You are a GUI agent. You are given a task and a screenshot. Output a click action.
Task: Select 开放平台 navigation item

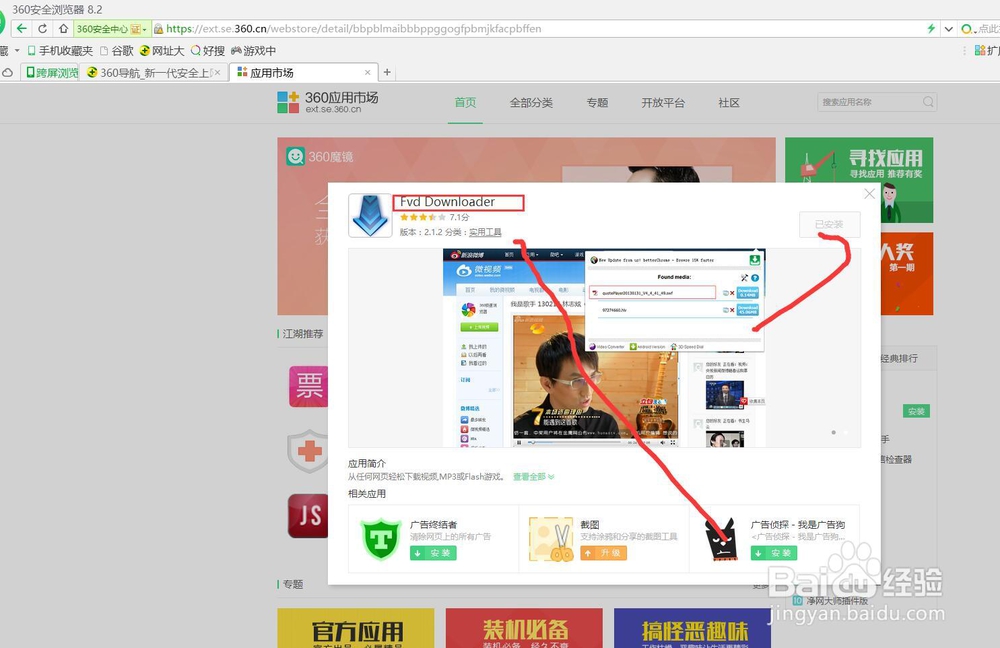click(663, 103)
